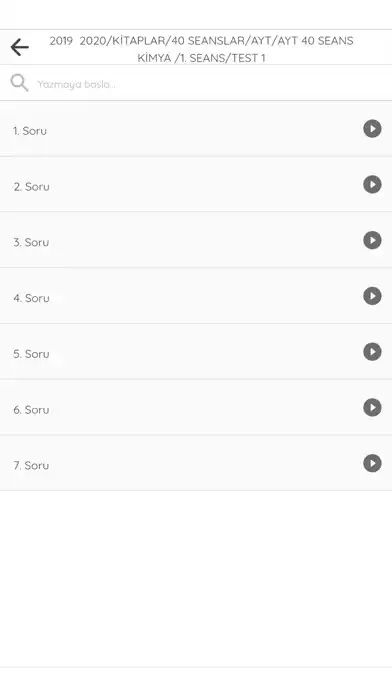
Task: Hit the play icon beside 4. Soru
Action: (x=372, y=296)
